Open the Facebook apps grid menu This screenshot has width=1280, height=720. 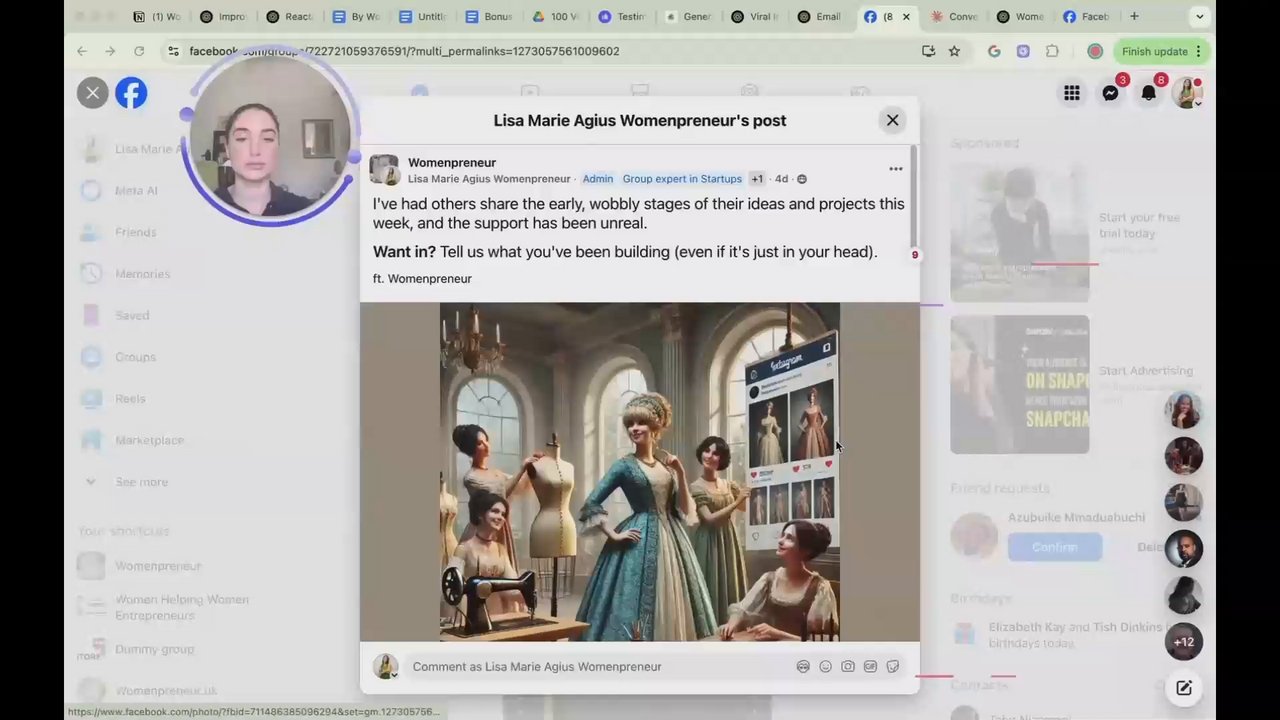coord(1071,93)
